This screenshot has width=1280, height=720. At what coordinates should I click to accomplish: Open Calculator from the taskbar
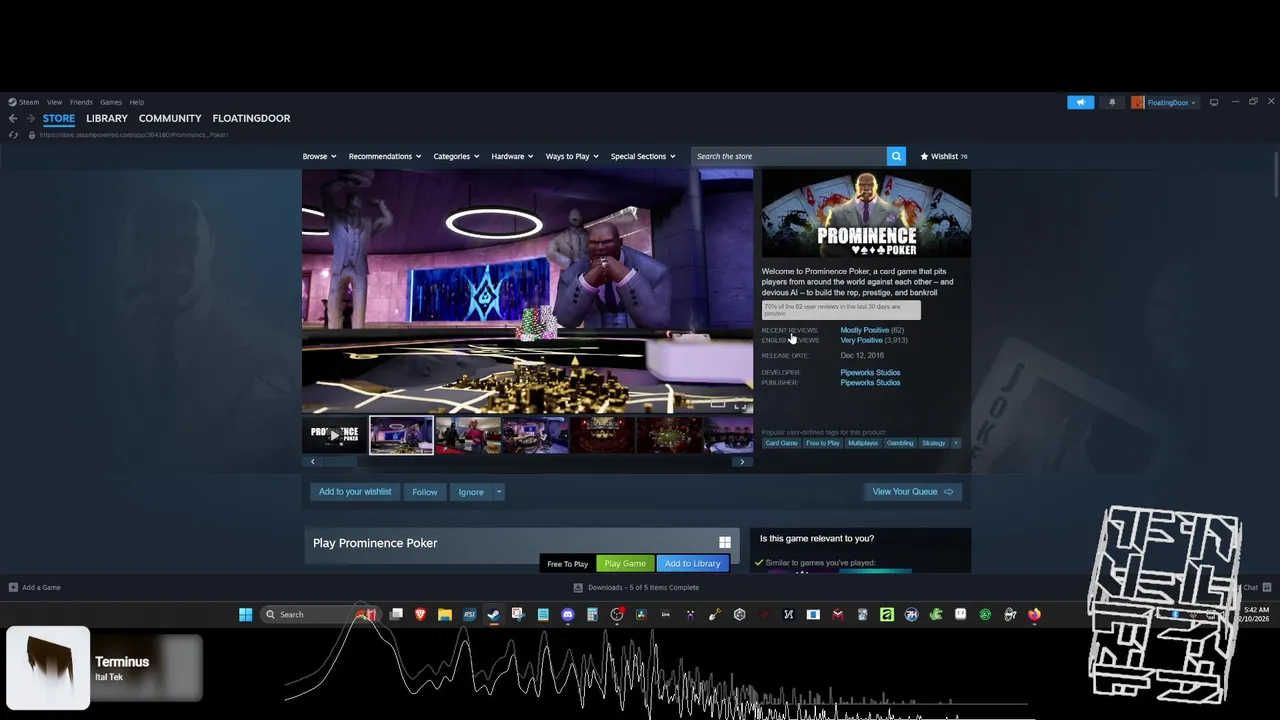click(592, 614)
